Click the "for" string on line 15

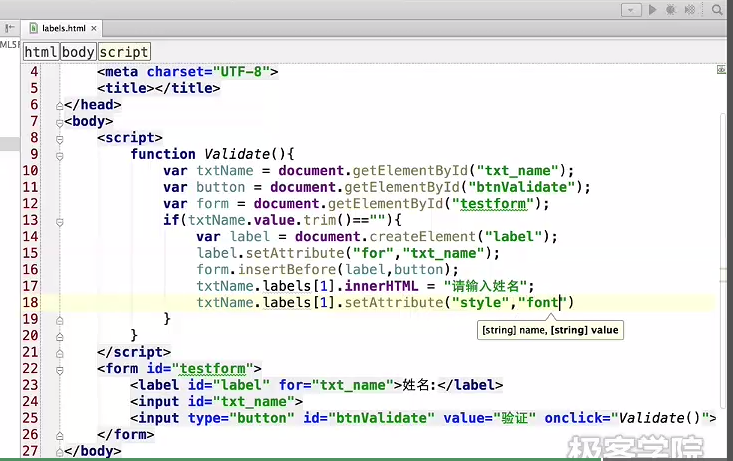[374, 253]
